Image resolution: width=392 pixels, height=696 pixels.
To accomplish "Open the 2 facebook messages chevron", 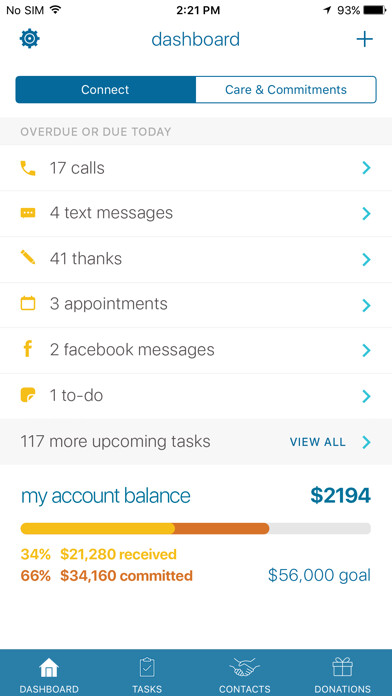I will (366, 350).
